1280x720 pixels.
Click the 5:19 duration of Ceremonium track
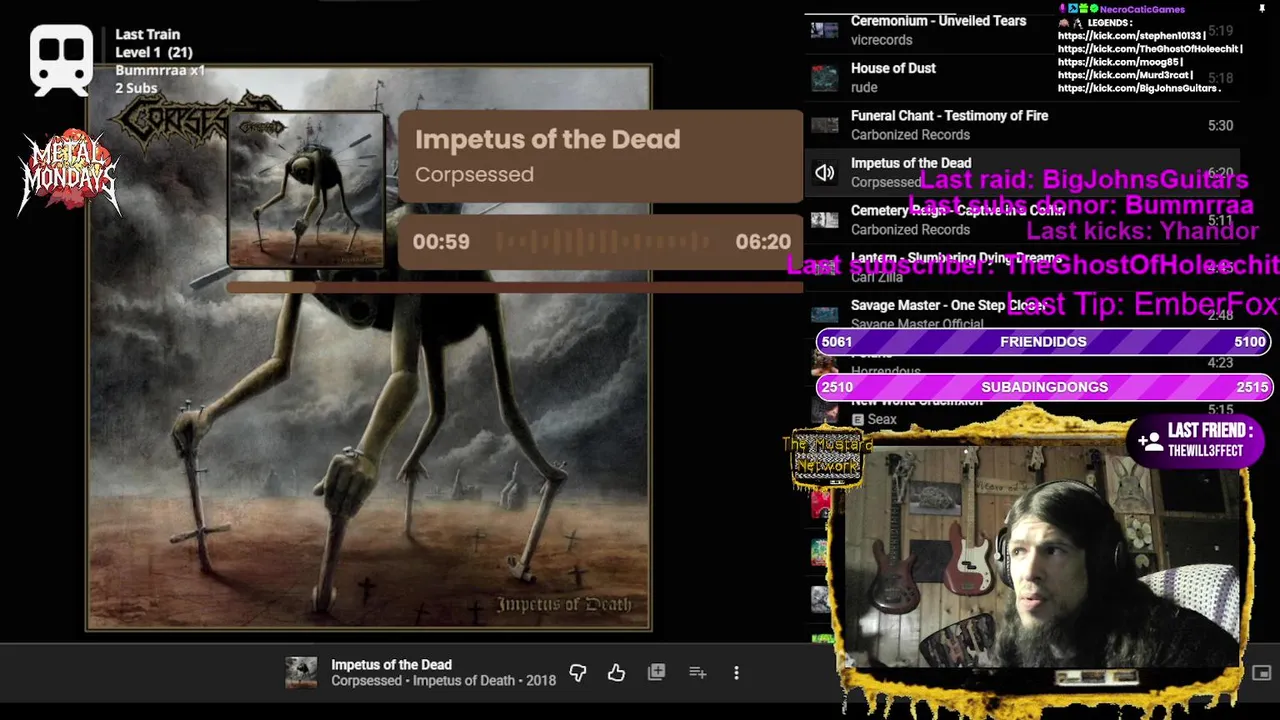(x=1220, y=31)
